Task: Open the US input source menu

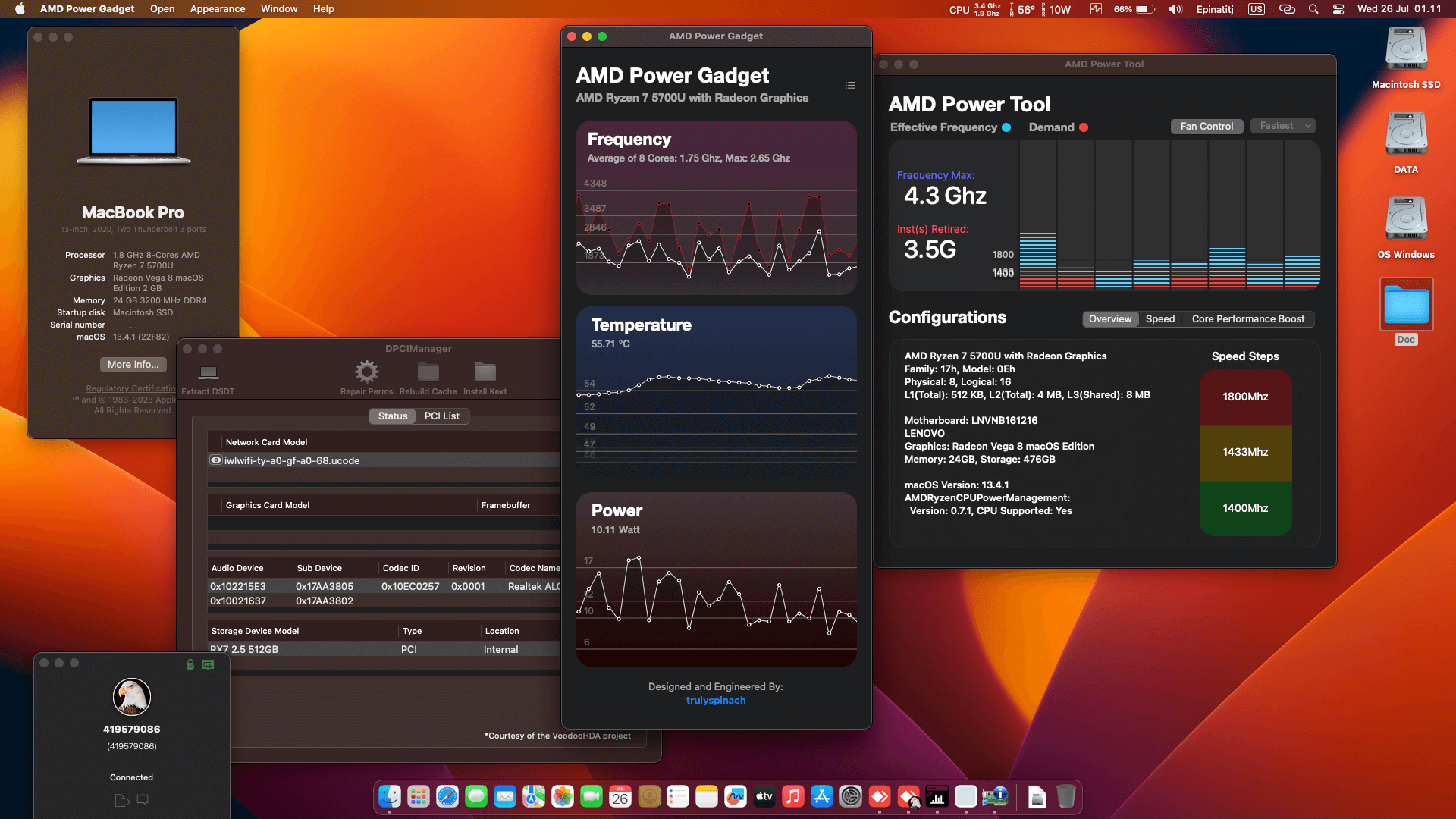Action: point(1257,9)
